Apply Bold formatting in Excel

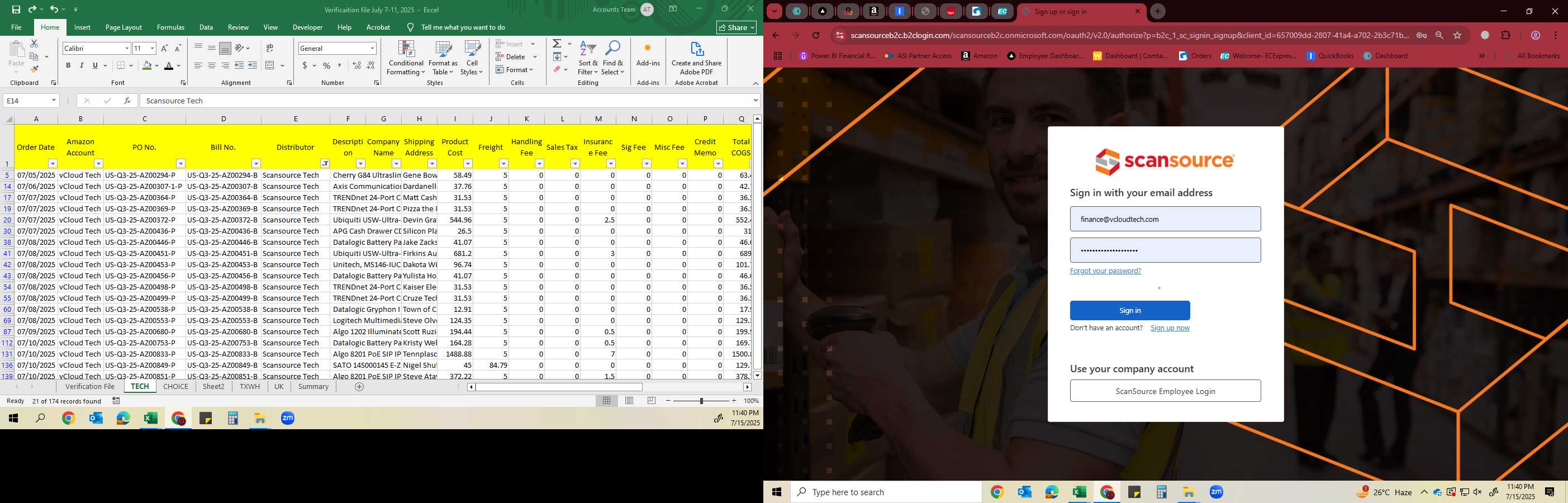tap(68, 65)
